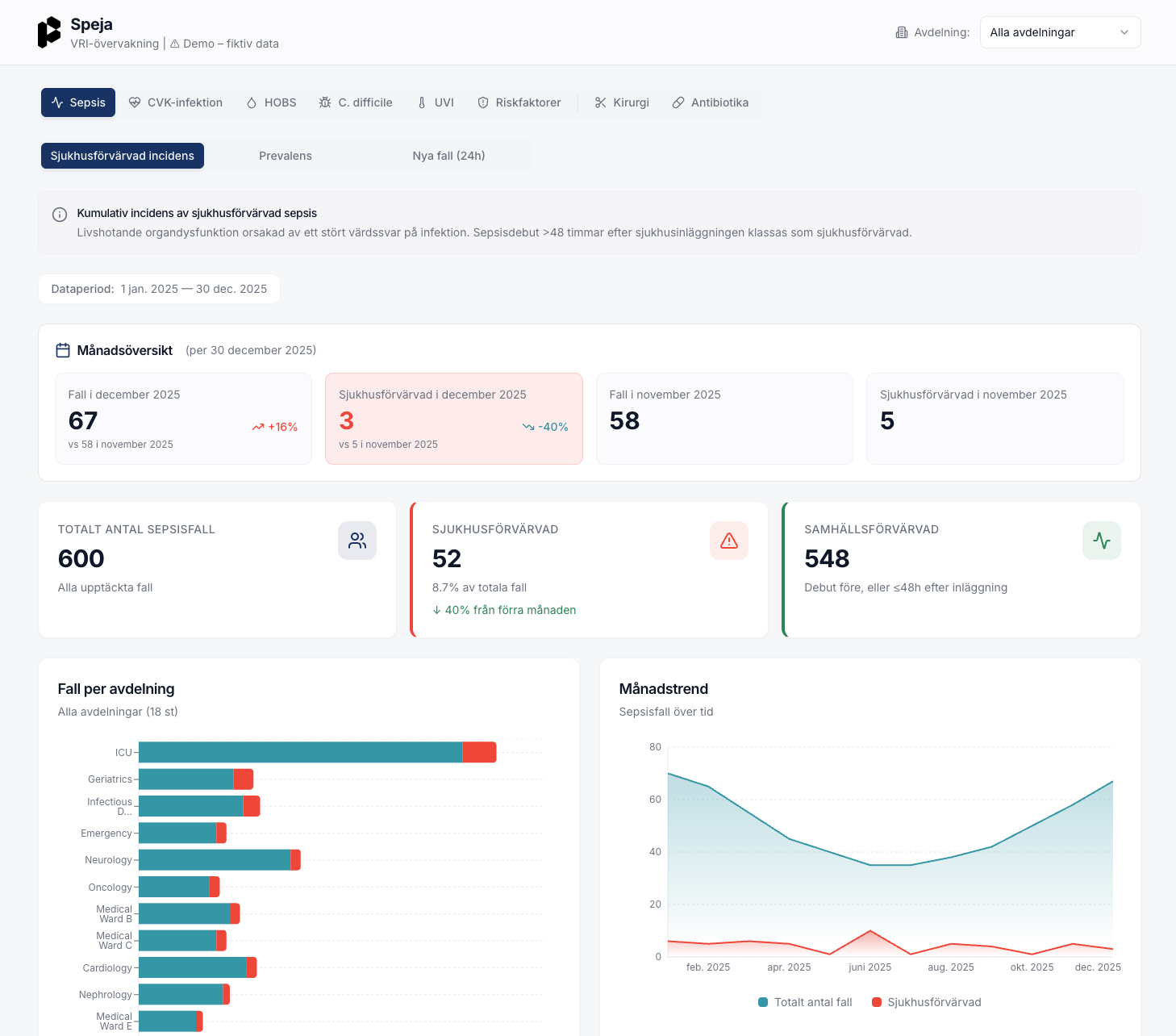Click the warning triangle icon near Demo text
1176x1036 pixels.
pyautogui.click(x=174, y=44)
